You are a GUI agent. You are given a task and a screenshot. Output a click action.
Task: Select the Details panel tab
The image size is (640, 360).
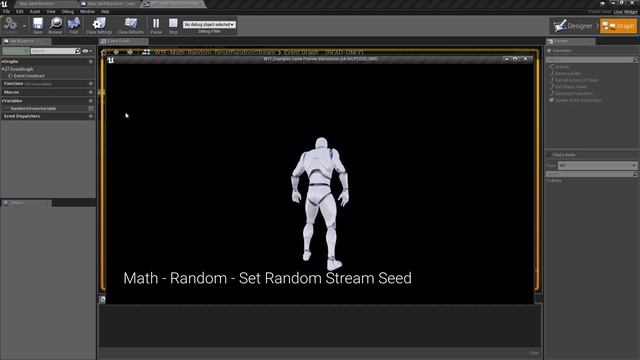tap(27, 203)
